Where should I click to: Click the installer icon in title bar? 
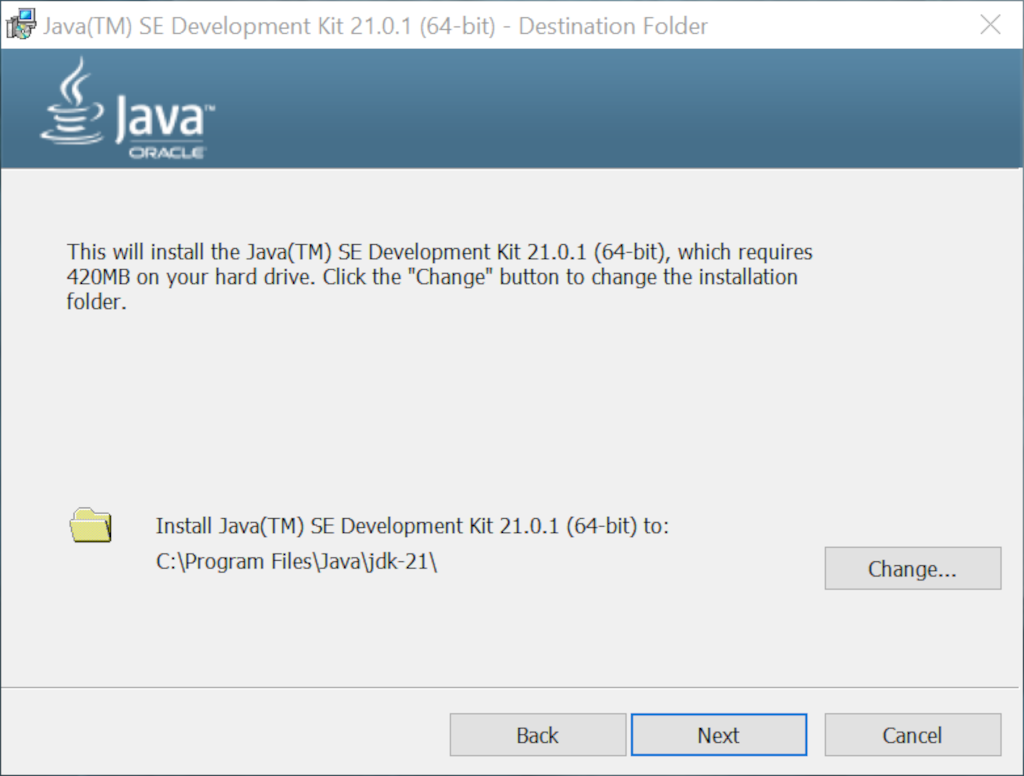(x=20, y=25)
